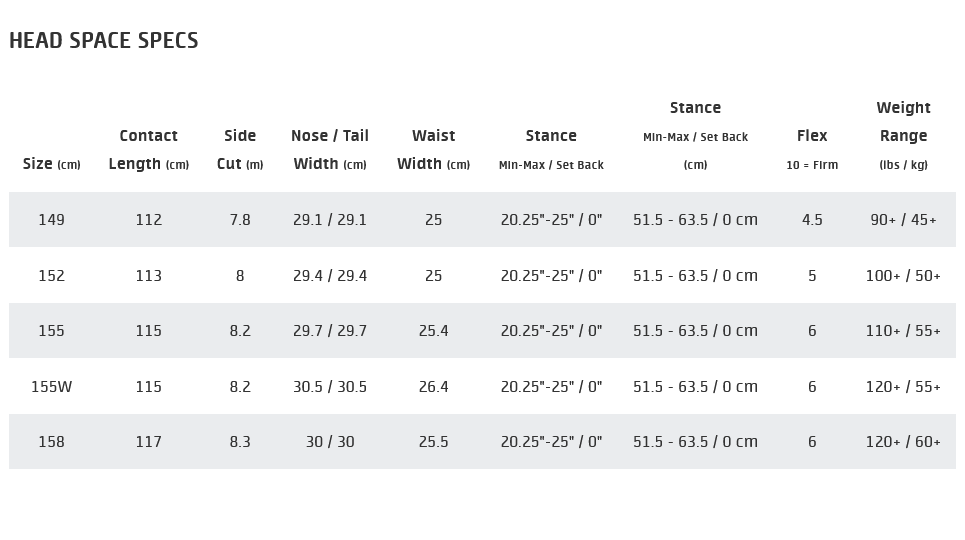Click the Side Cut column header
The width and height of the screenshot is (965, 540).
pyautogui.click(x=240, y=150)
